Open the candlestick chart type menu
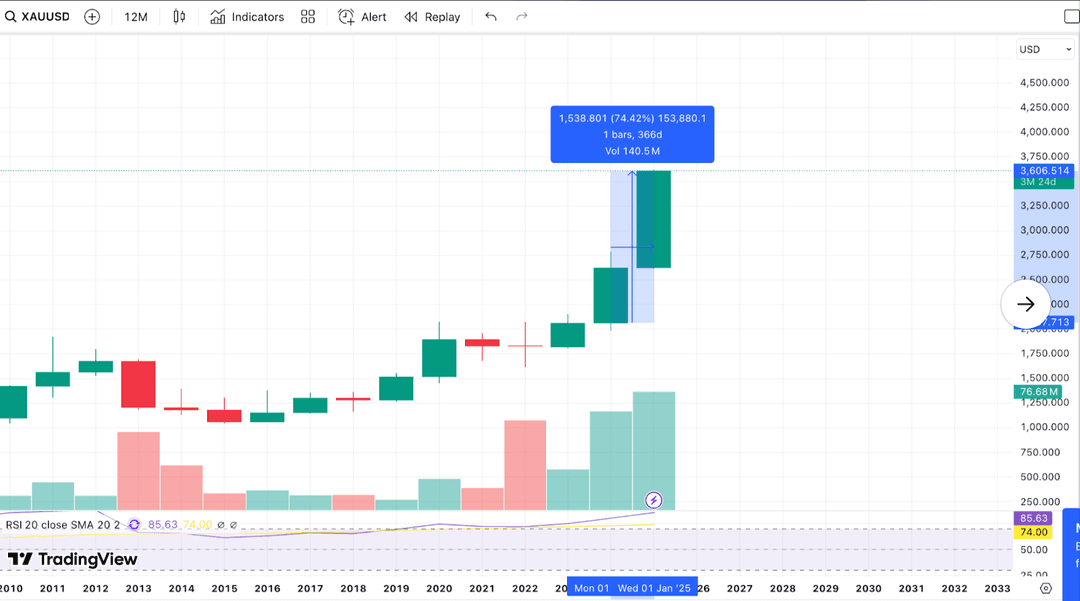This screenshot has height=601, width=1080. (179, 17)
